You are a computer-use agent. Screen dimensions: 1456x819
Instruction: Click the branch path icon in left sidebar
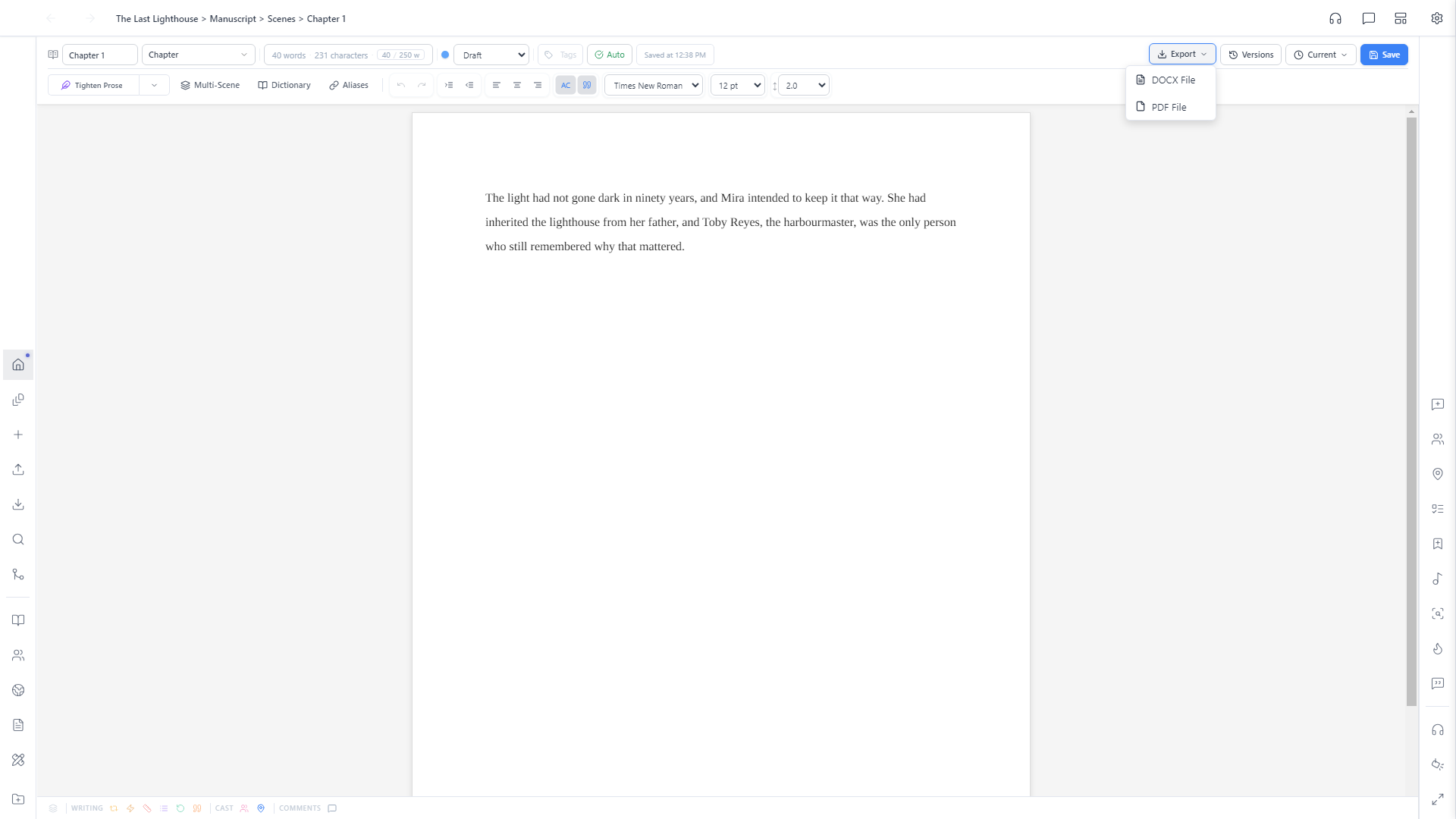pyautogui.click(x=18, y=574)
